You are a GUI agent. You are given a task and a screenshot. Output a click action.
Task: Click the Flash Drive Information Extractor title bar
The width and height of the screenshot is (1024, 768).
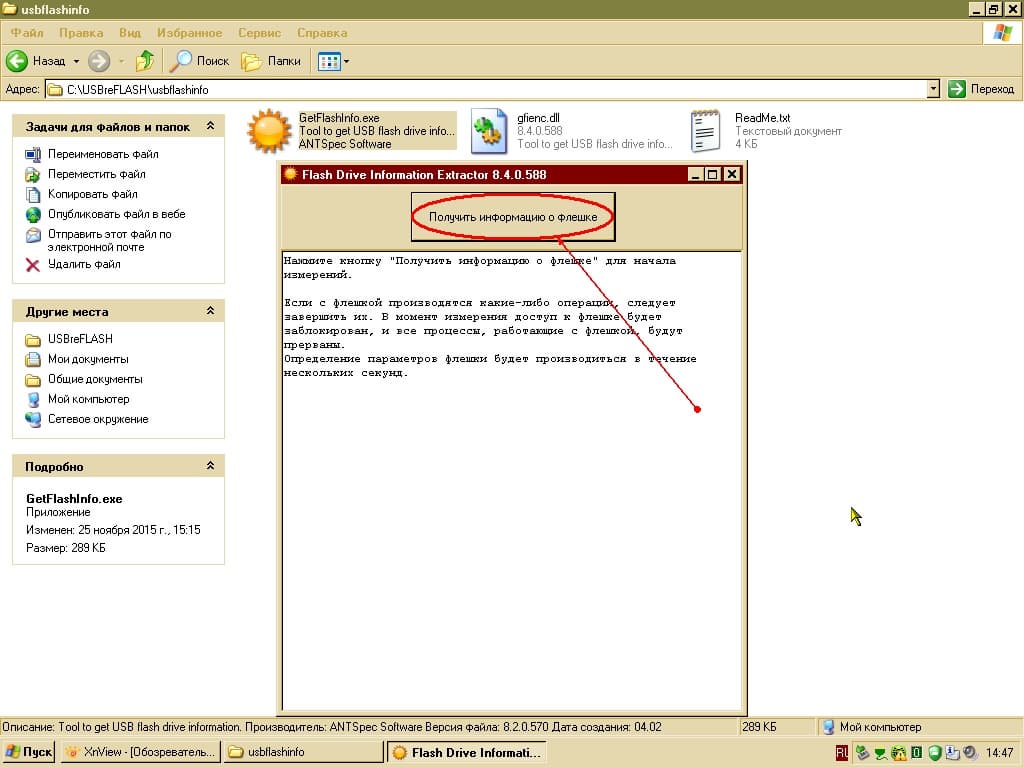(x=483, y=174)
